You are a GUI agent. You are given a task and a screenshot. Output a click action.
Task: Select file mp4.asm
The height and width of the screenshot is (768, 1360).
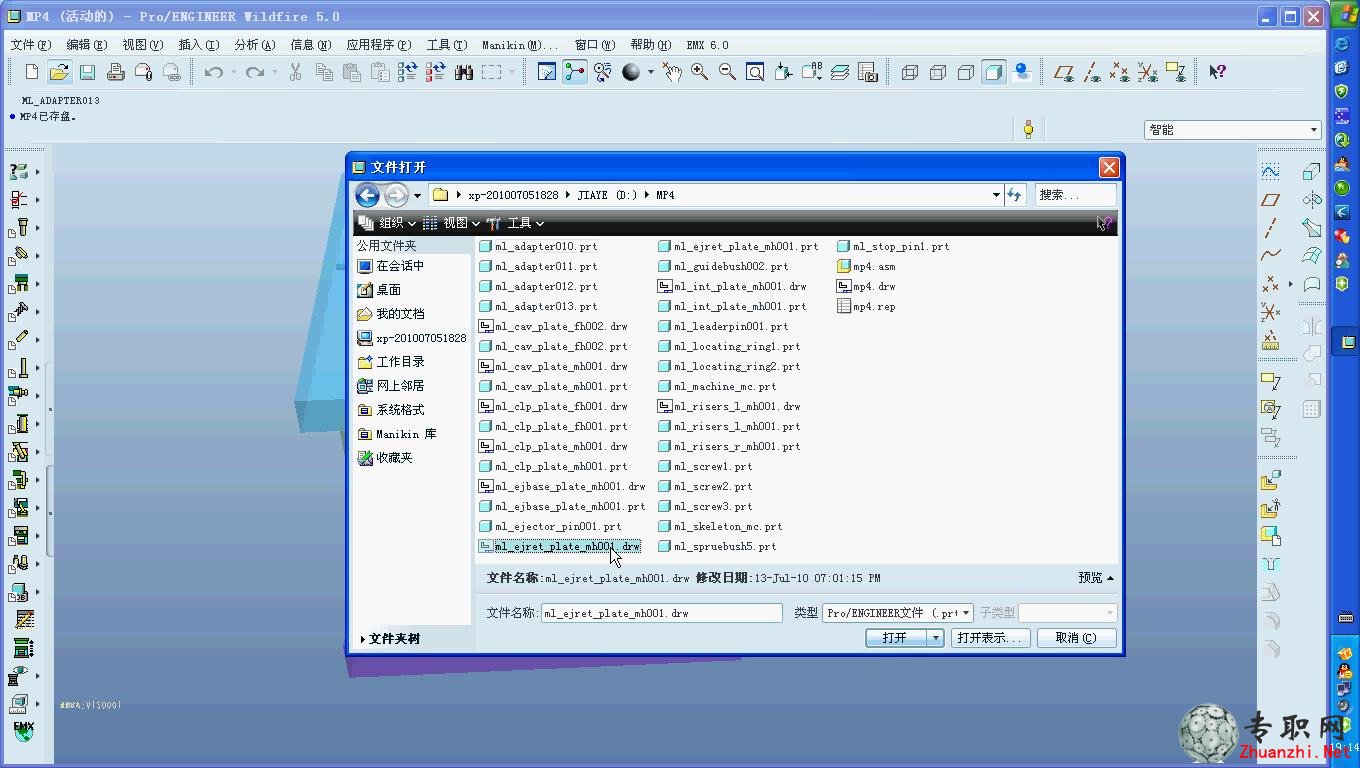coord(866,267)
